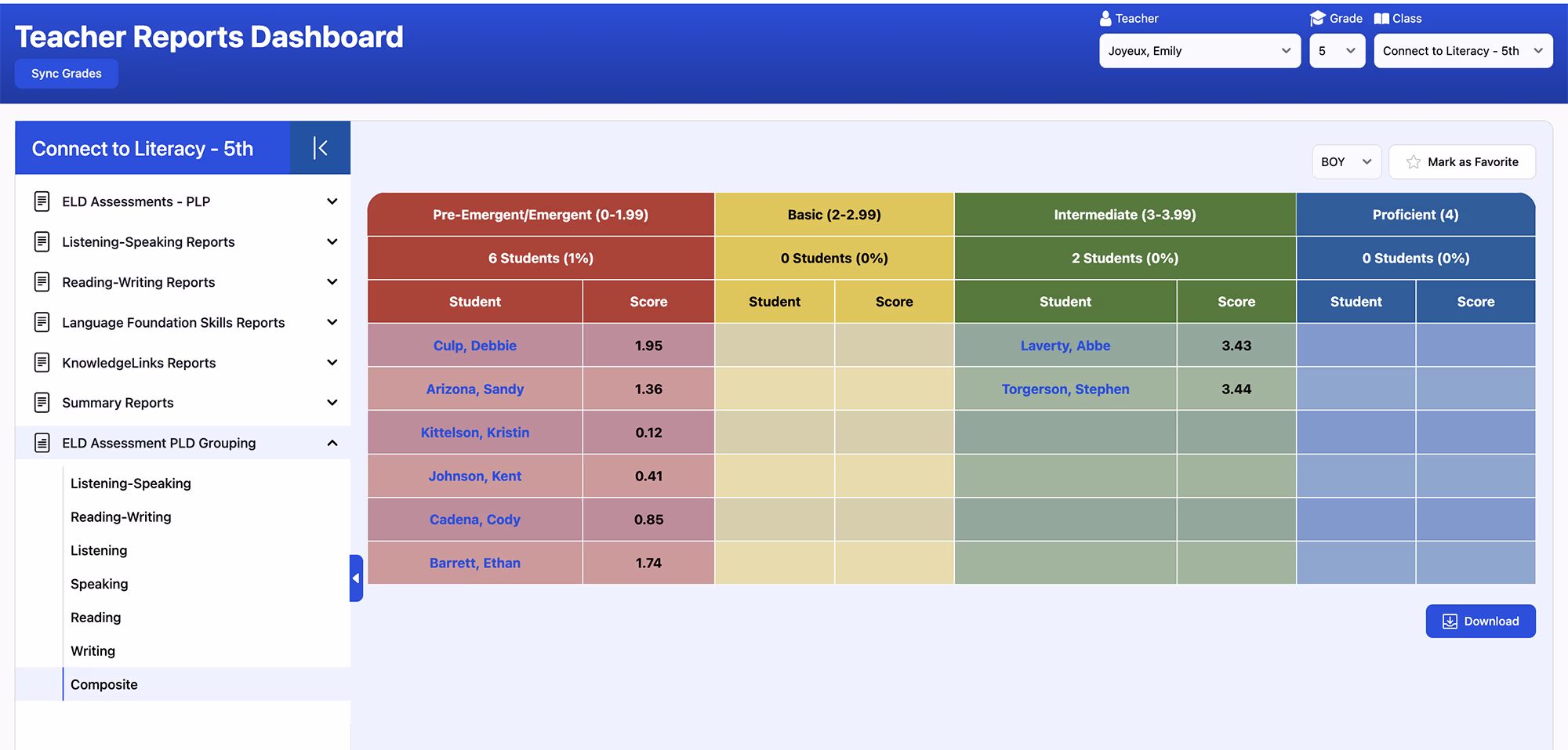Click the Grade graduation cap icon
Image resolution: width=1568 pixels, height=750 pixels.
coord(1317,18)
